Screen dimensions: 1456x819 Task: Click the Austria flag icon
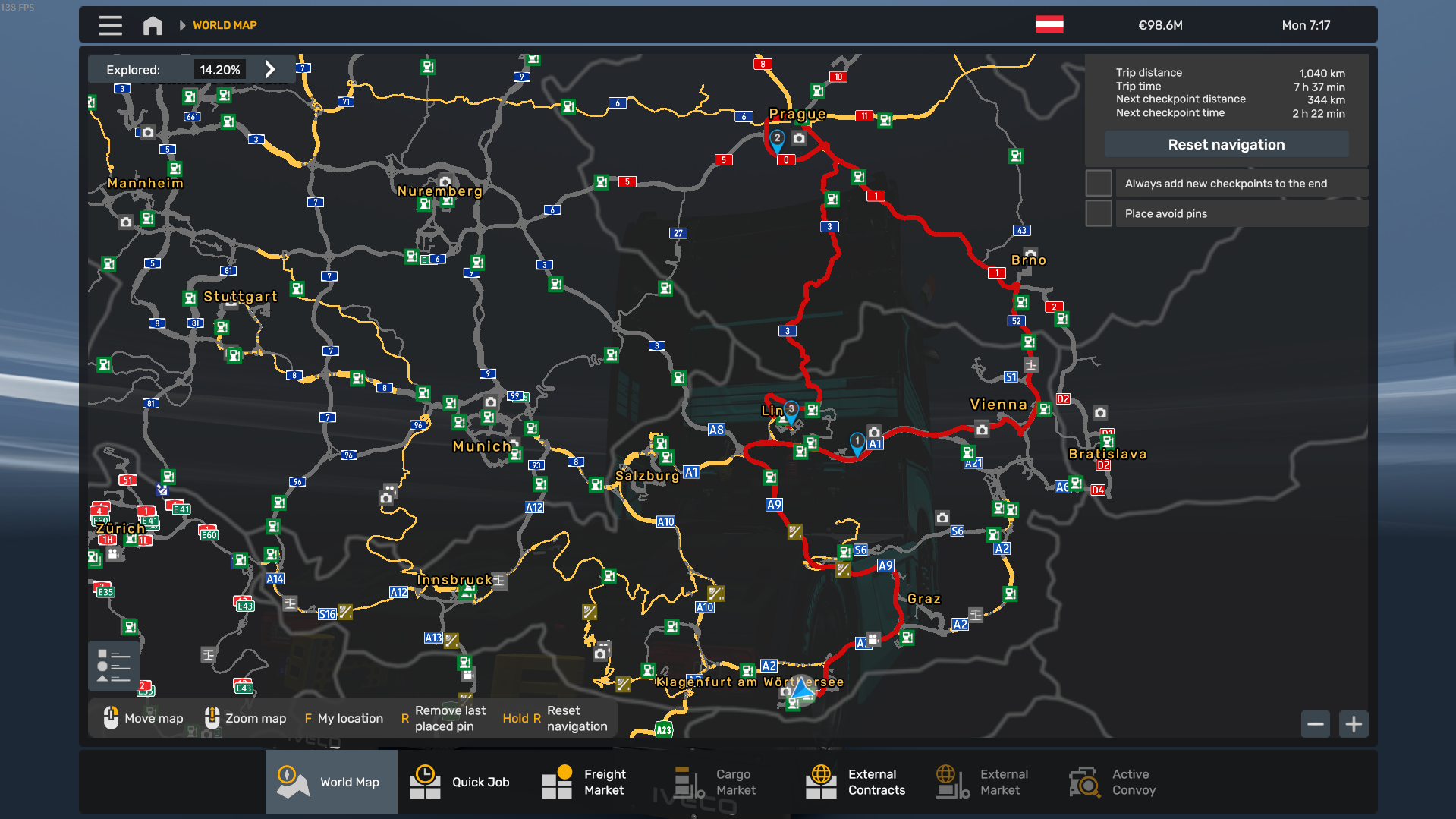point(1049,24)
